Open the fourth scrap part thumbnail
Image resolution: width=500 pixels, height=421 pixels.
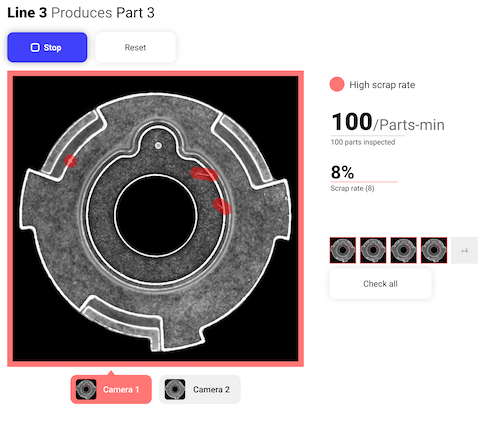pos(434,250)
